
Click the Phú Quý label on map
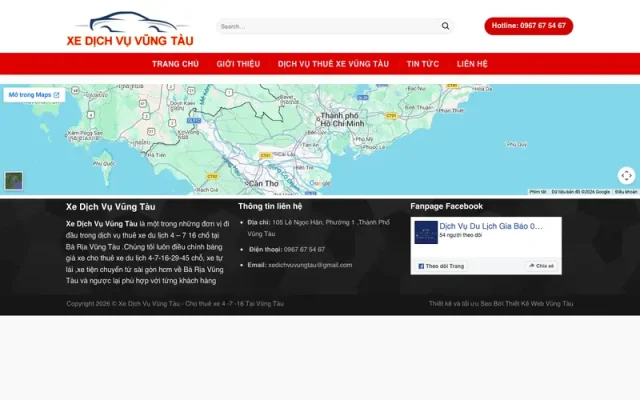(516, 144)
